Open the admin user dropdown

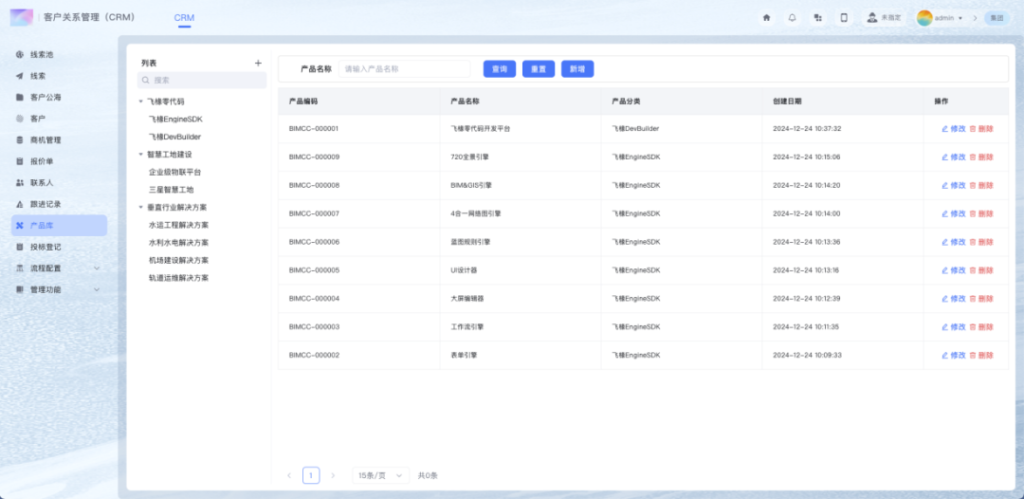[x=941, y=18]
